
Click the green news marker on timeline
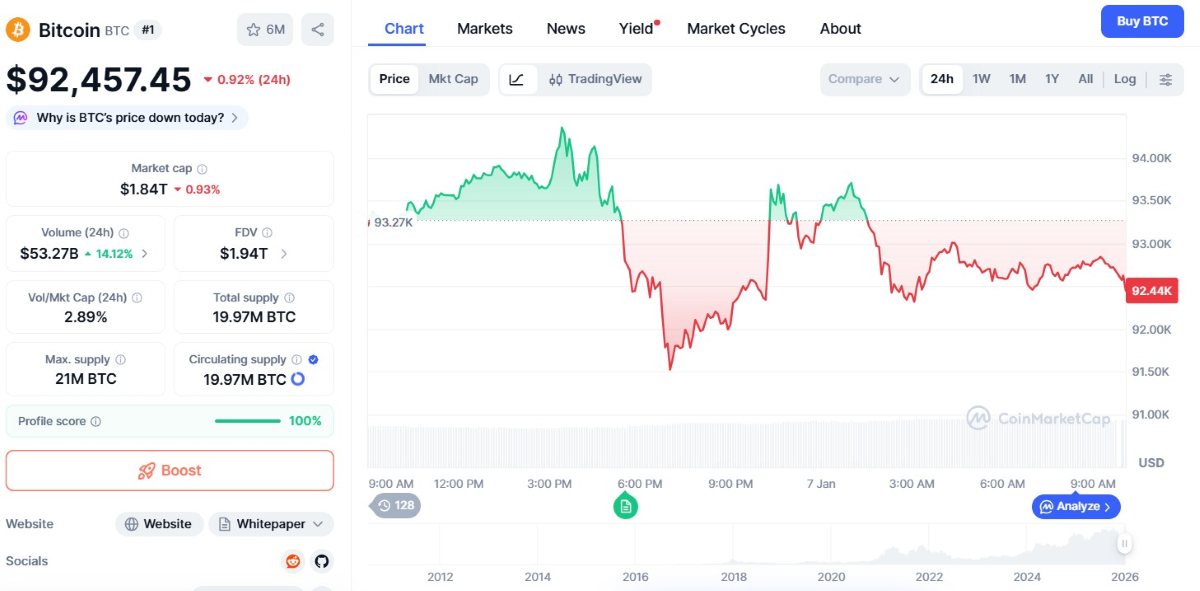(625, 506)
